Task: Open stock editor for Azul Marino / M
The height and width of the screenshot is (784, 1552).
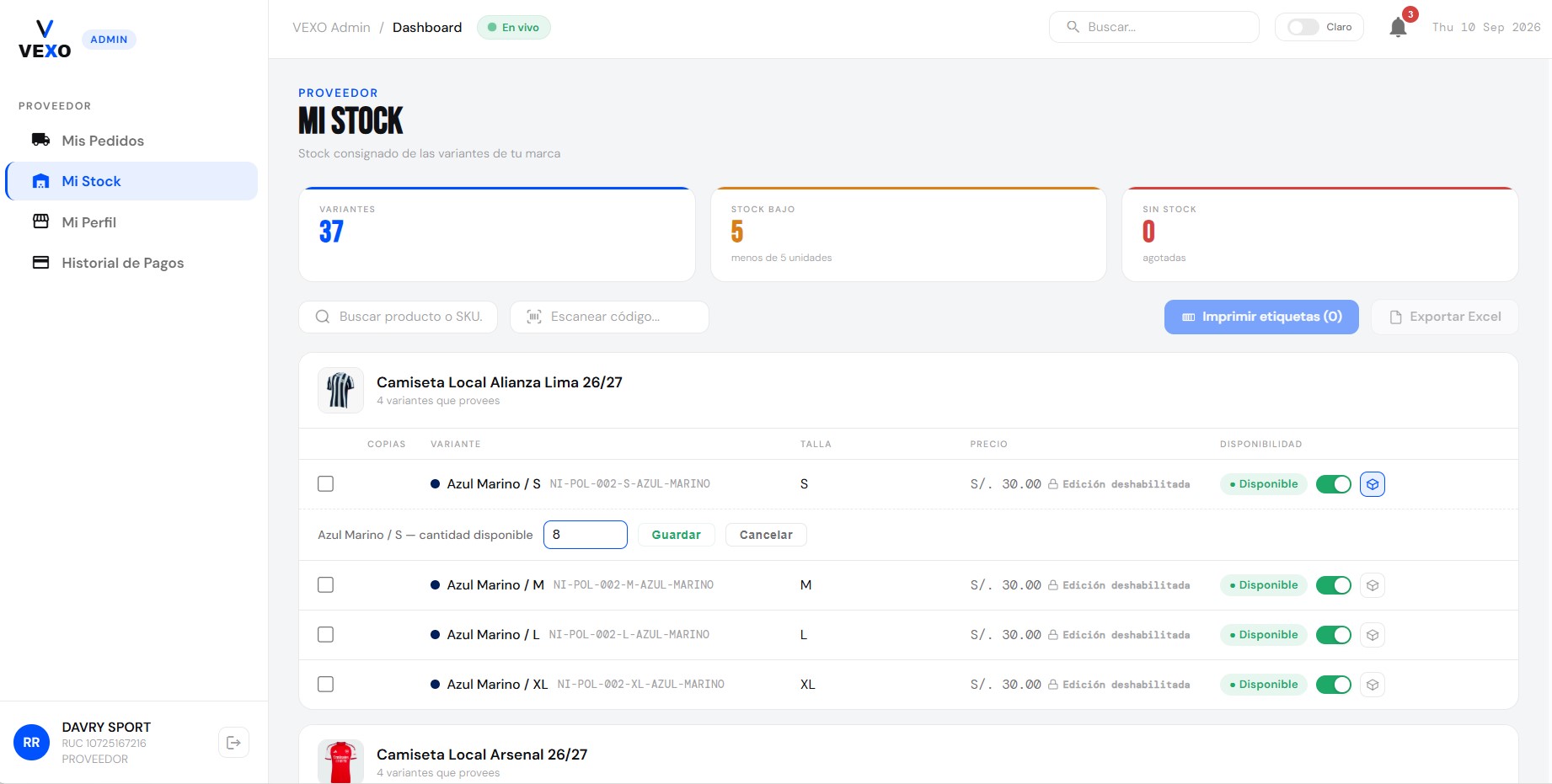Action: [1373, 585]
